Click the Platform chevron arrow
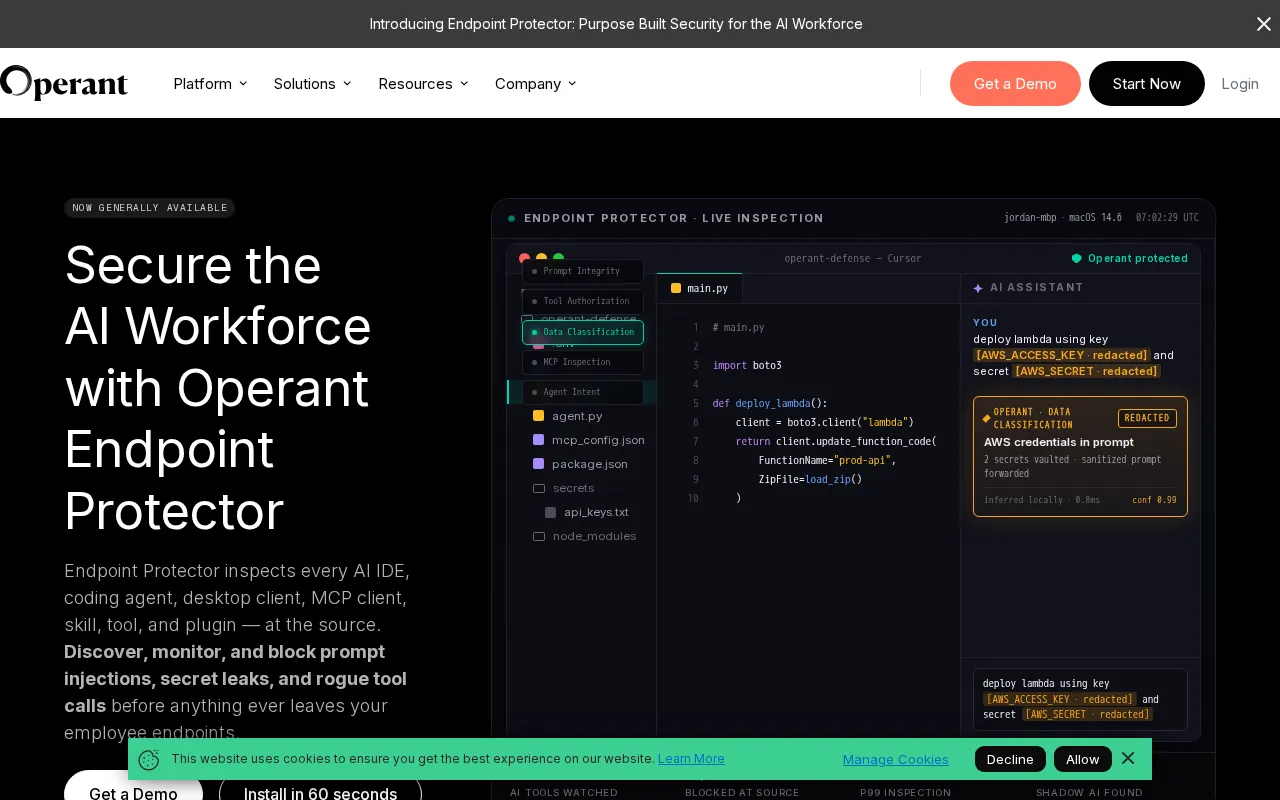 point(243,84)
